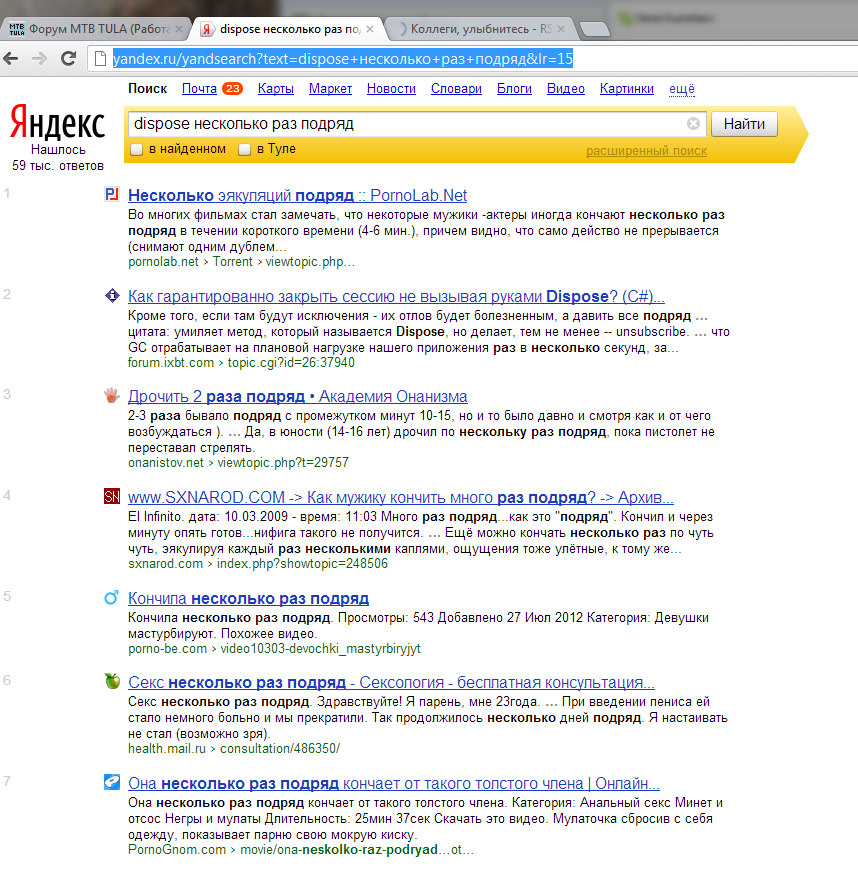Open Блоги in the services bar
This screenshot has height=871, width=858.
click(514, 89)
